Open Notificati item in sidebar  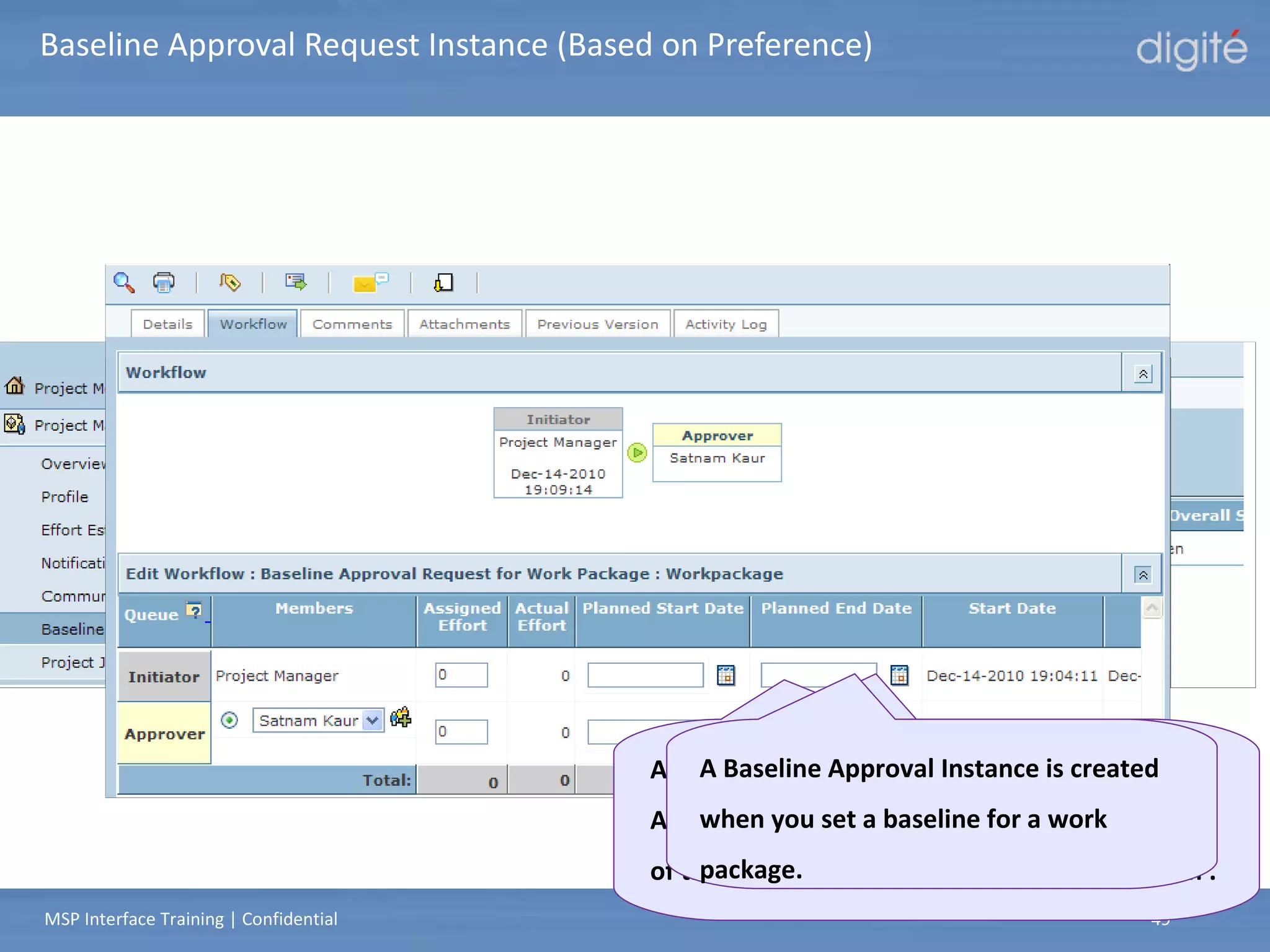[x=73, y=563]
